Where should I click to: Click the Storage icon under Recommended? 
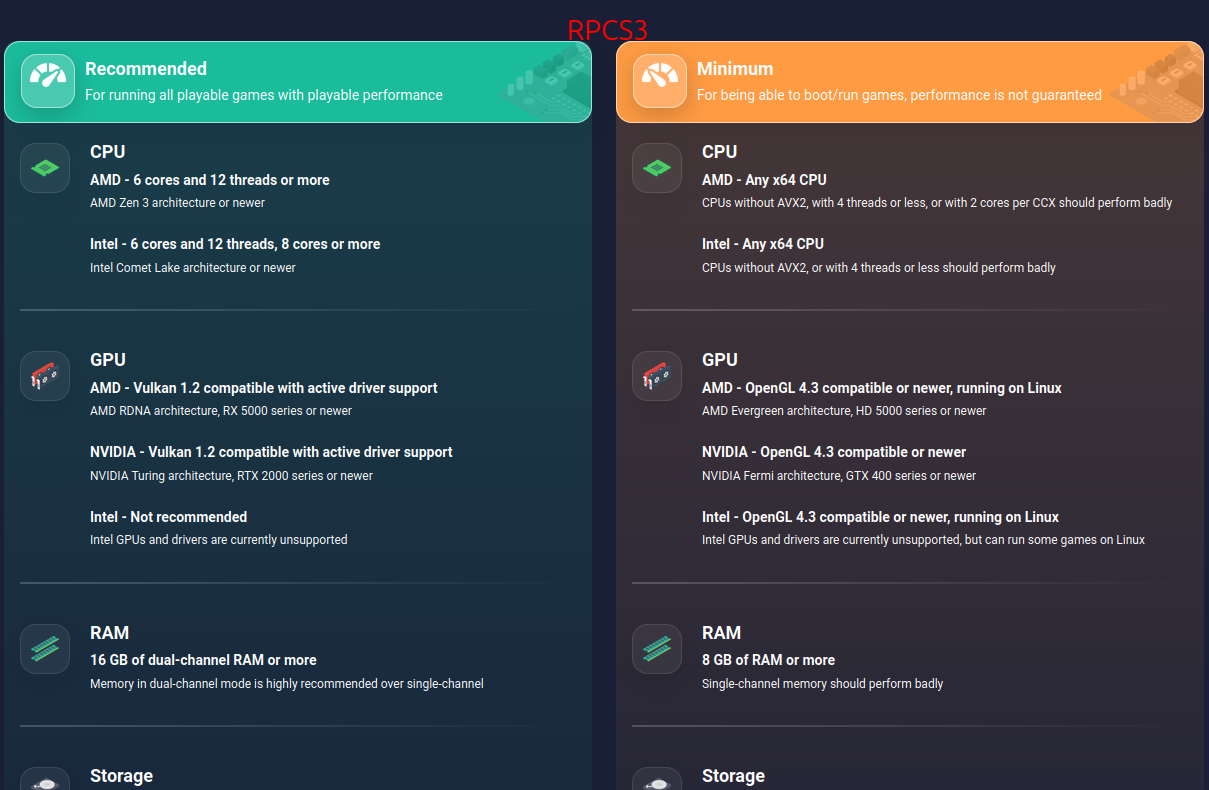pos(45,779)
